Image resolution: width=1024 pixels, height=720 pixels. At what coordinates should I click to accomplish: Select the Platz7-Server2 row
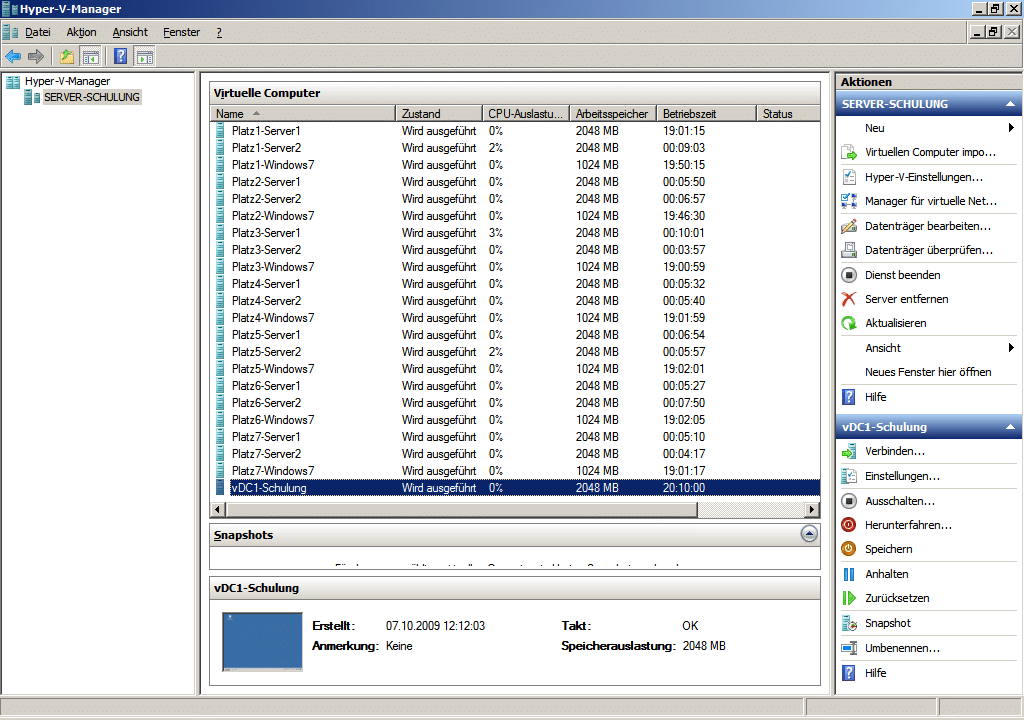[516, 453]
